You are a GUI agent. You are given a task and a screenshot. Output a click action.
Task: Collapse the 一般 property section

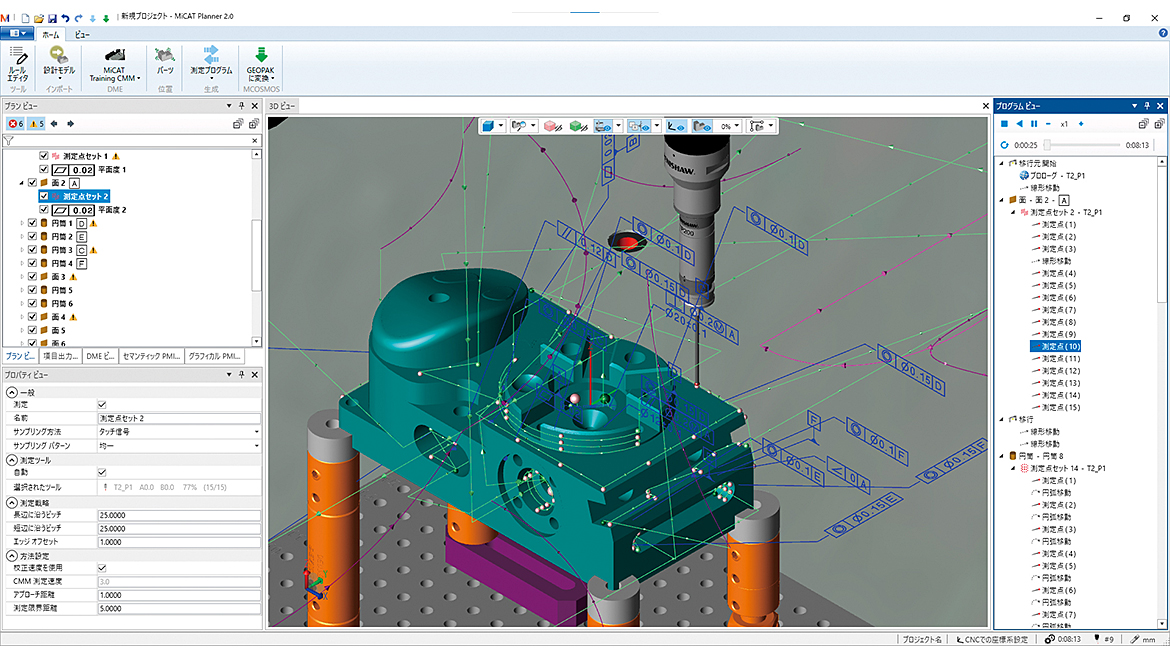coord(11,392)
